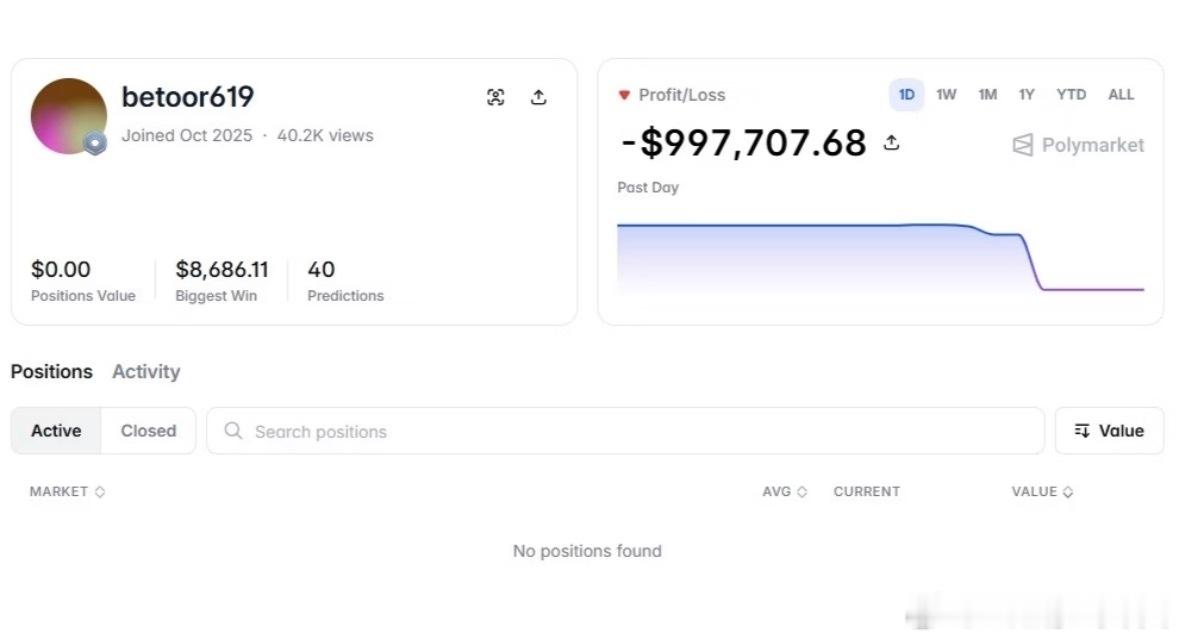Sort by the AVG column
The width and height of the screenshot is (1179, 641).
784,491
